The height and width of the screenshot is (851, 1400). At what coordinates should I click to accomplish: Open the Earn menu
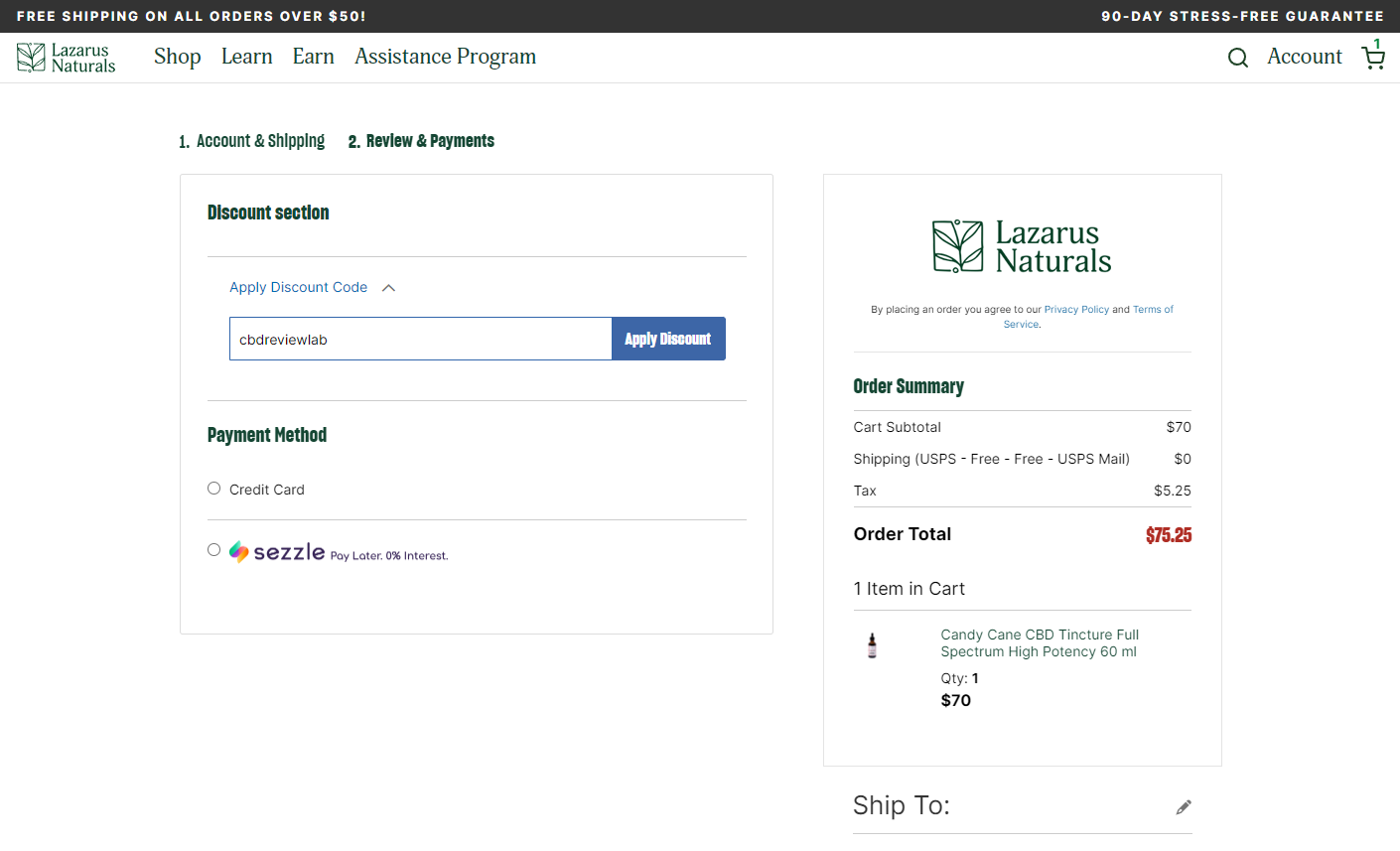pyautogui.click(x=314, y=57)
